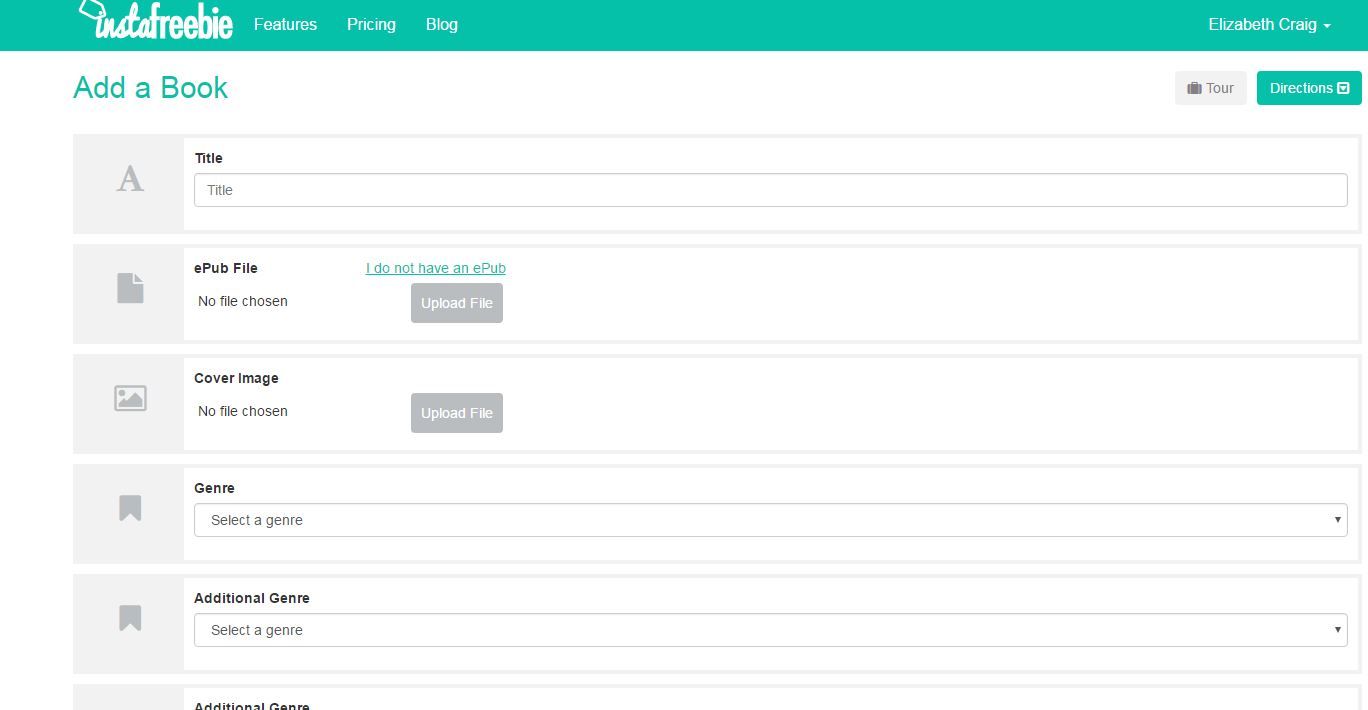This screenshot has width=1368, height=710.
Task: Expand the Directions panel
Action: tap(1309, 88)
